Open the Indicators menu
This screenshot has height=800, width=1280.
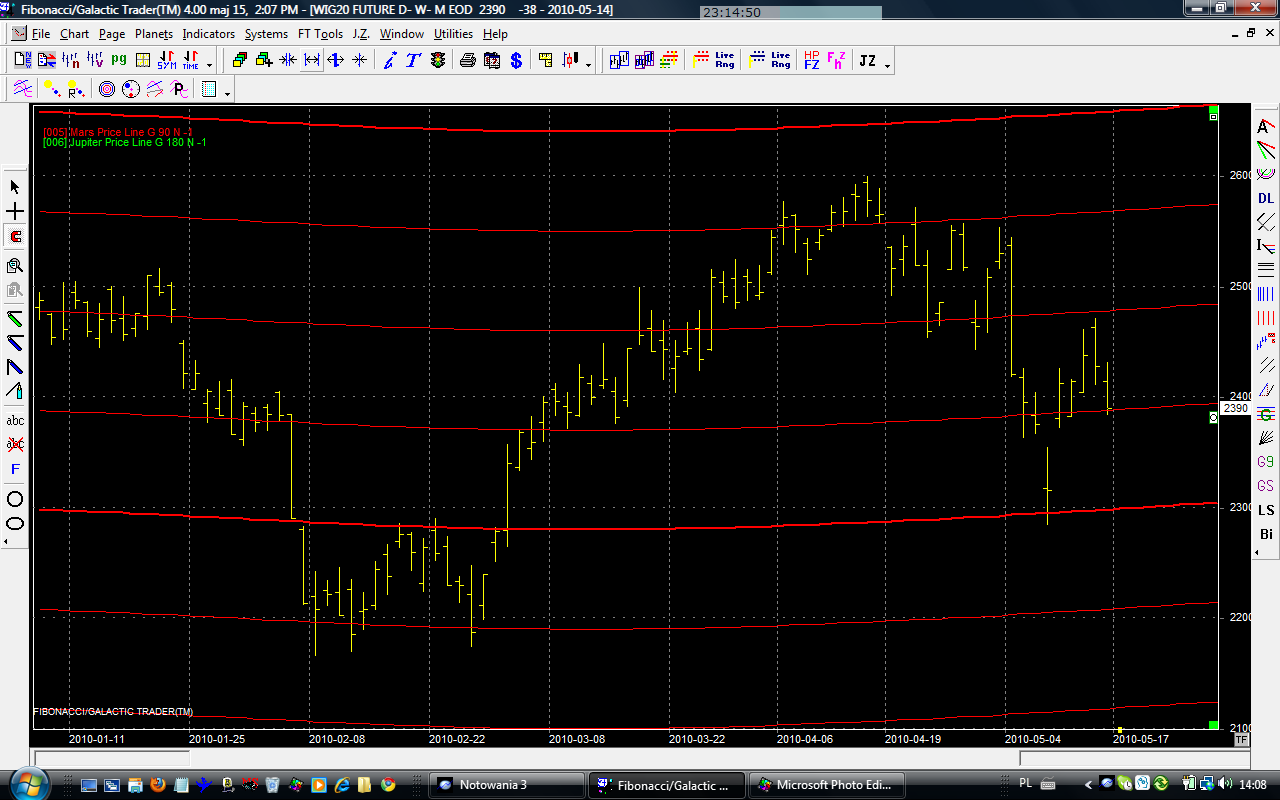click(208, 34)
